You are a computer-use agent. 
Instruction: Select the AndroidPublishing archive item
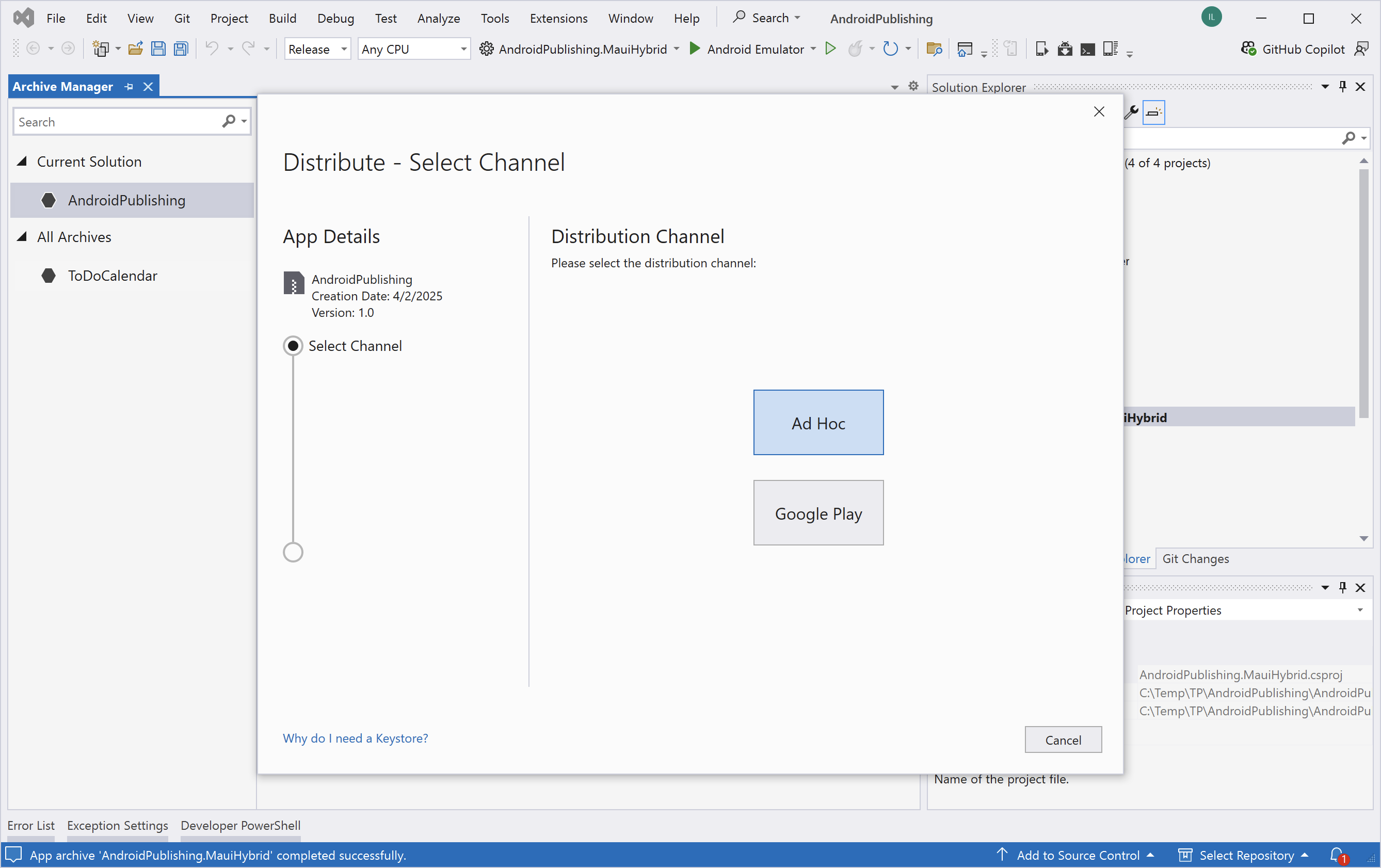click(132, 200)
